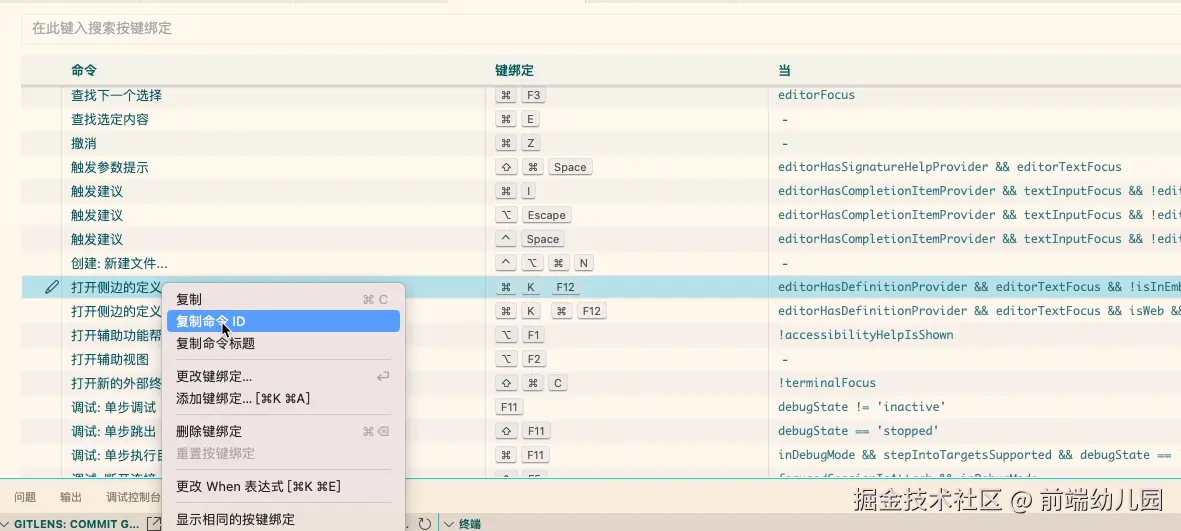Select 删除键绑定 from the context menu

tap(282, 432)
